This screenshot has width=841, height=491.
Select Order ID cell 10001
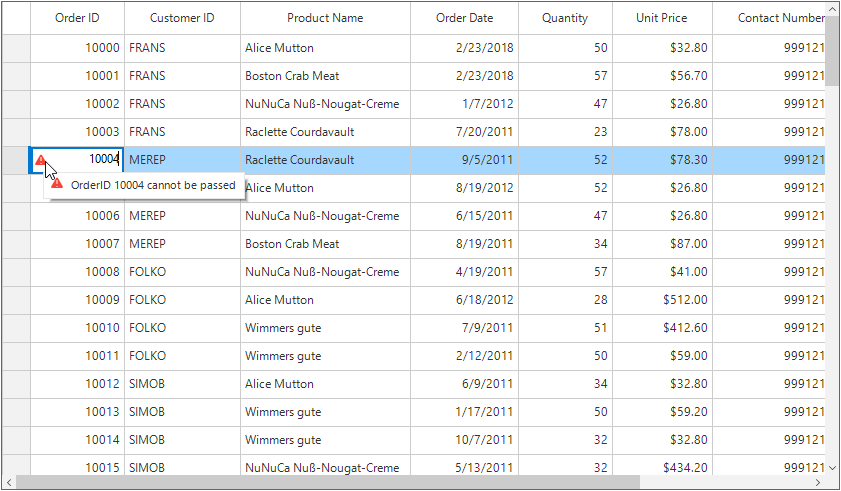tap(77, 76)
